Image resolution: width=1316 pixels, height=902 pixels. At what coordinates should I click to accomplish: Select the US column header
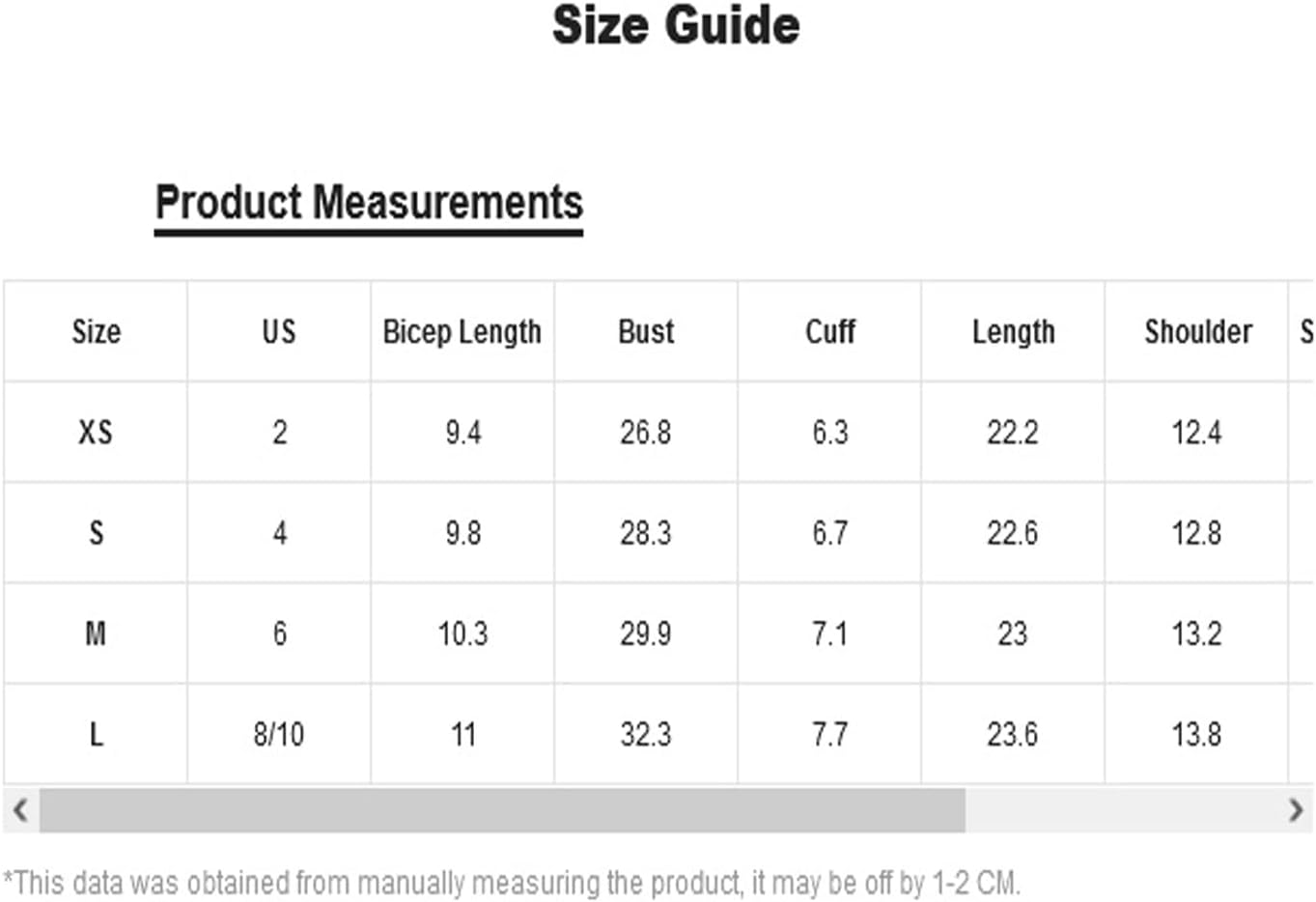coord(279,332)
